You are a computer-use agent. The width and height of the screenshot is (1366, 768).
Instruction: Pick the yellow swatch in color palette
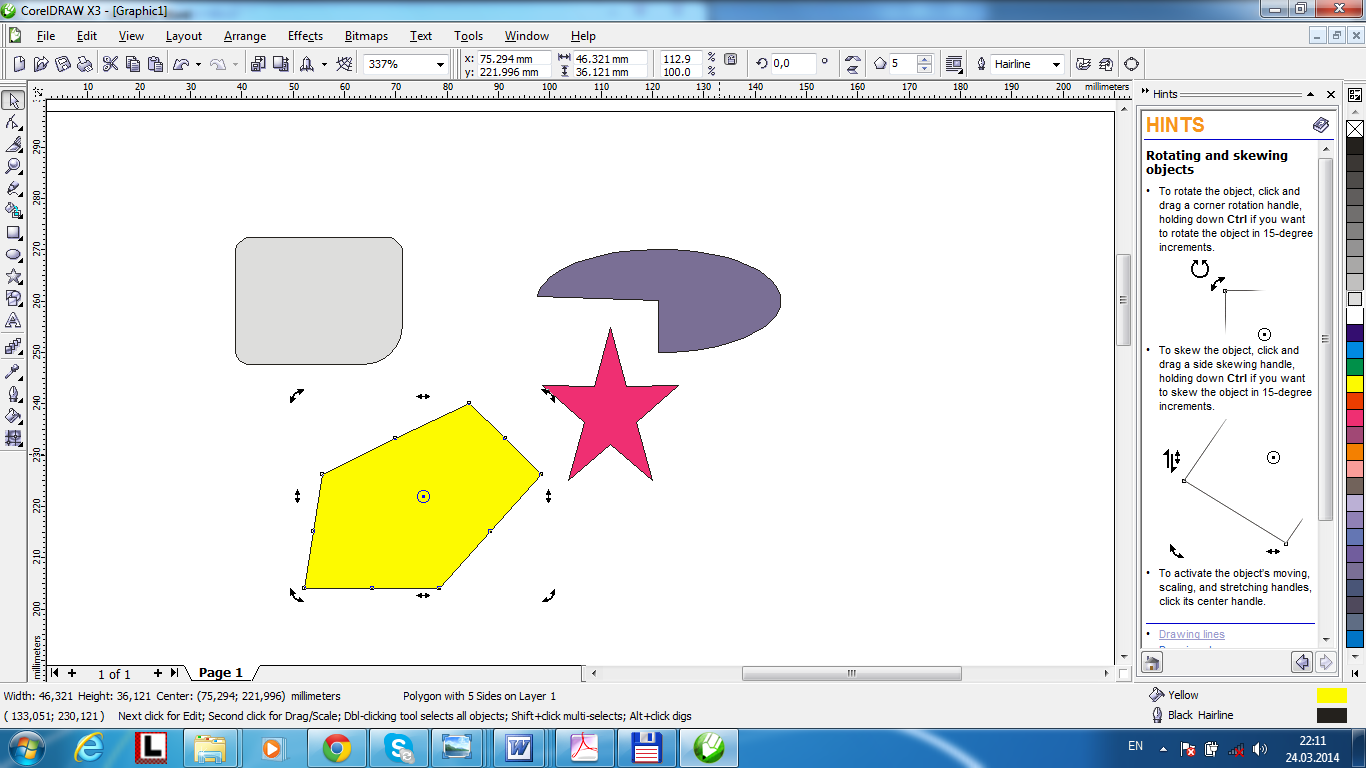(1354, 383)
